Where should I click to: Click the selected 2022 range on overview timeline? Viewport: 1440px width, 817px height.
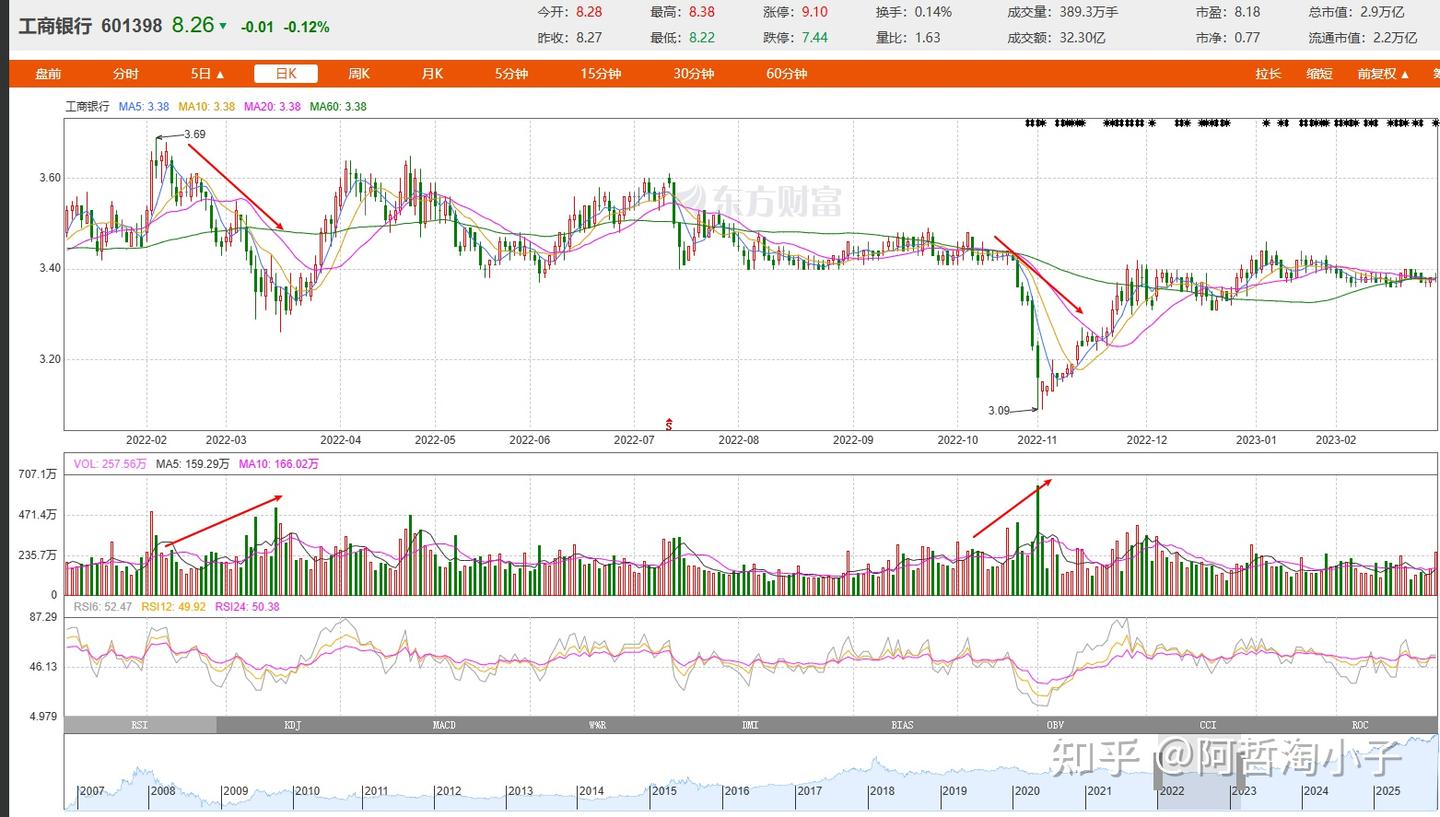pos(1199,772)
